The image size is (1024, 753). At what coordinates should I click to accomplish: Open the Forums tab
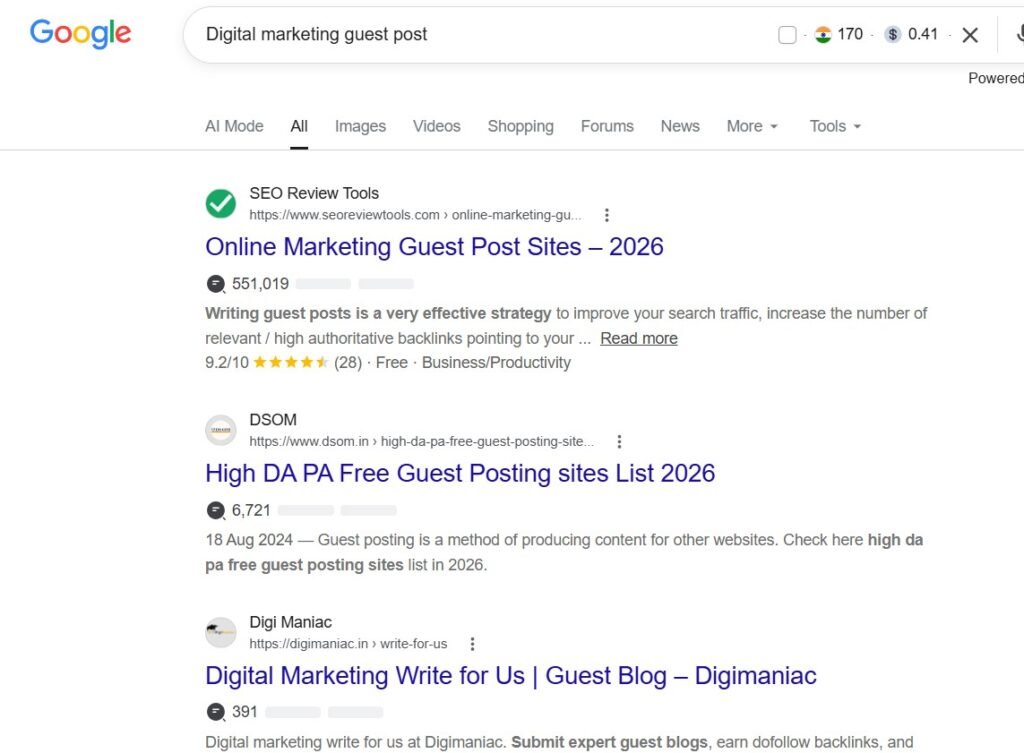(607, 126)
